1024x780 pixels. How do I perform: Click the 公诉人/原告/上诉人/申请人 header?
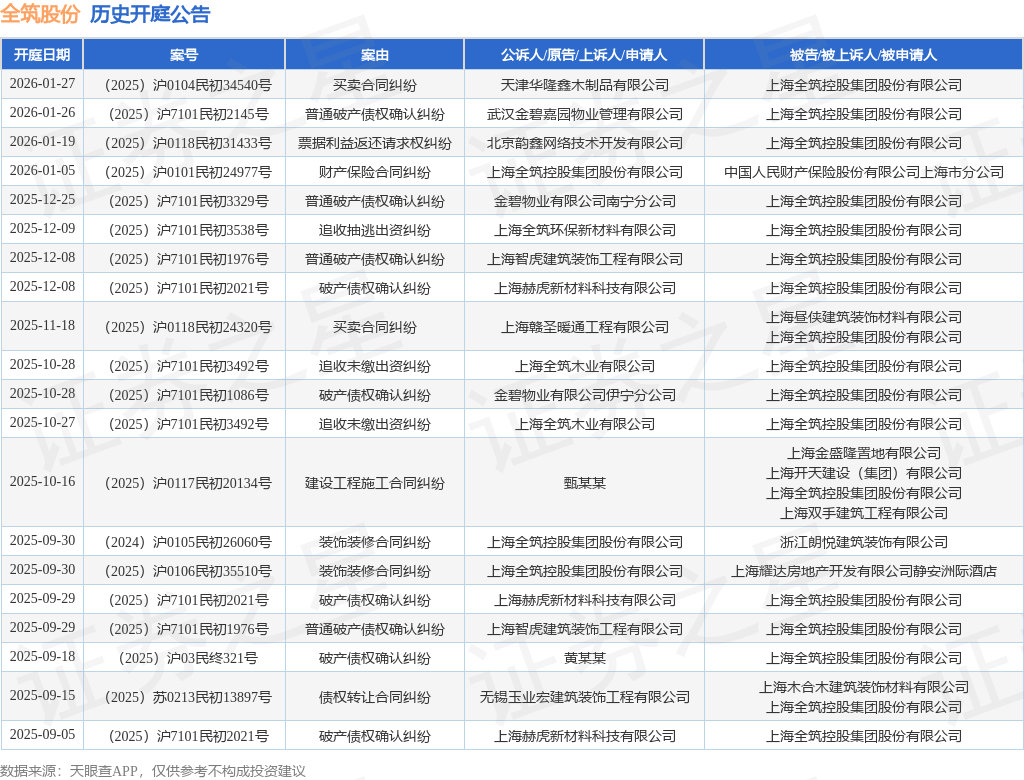[584, 55]
